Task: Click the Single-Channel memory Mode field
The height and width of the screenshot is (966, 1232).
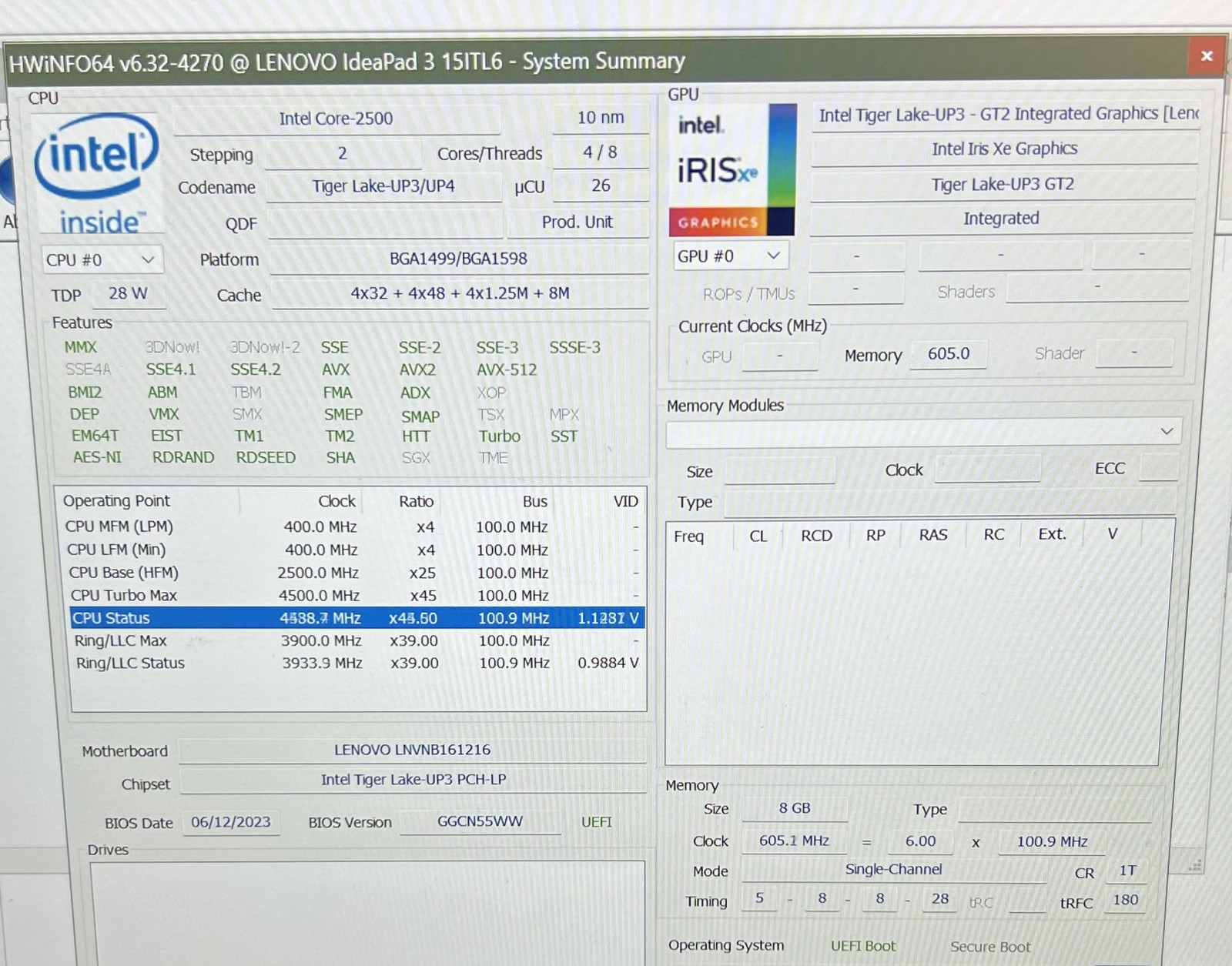Action: point(894,870)
